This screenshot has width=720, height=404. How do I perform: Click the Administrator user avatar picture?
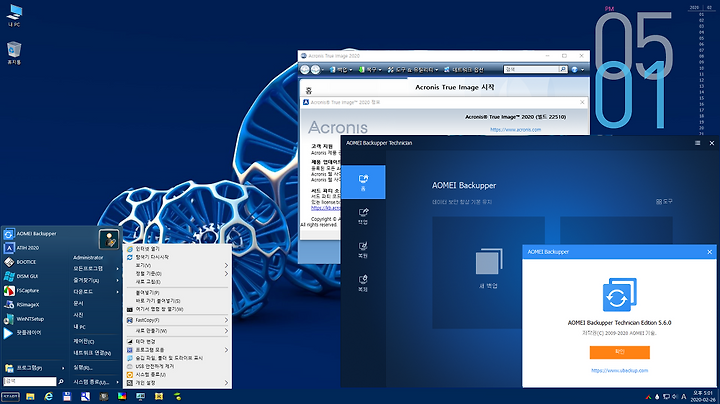109,239
